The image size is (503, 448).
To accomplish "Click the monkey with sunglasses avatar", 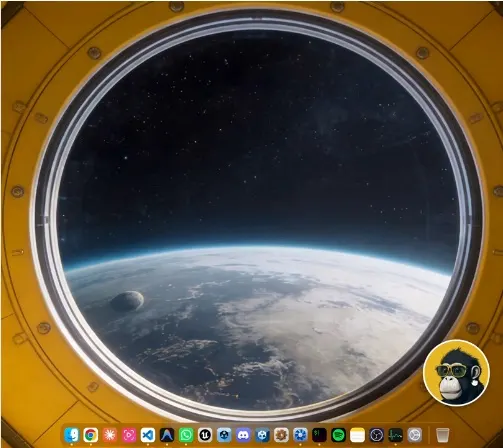I will coord(456,373).
